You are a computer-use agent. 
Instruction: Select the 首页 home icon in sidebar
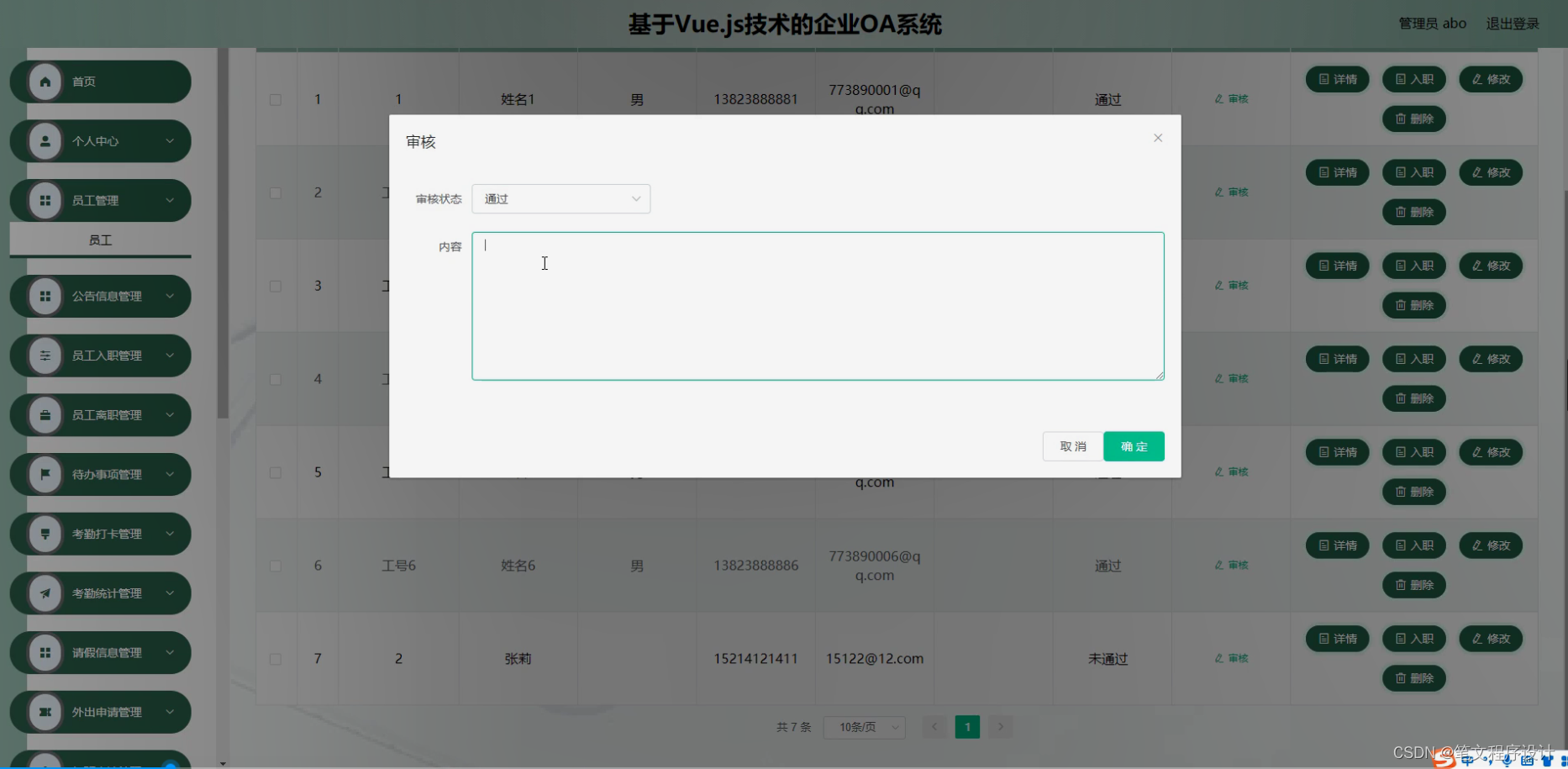coord(45,82)
